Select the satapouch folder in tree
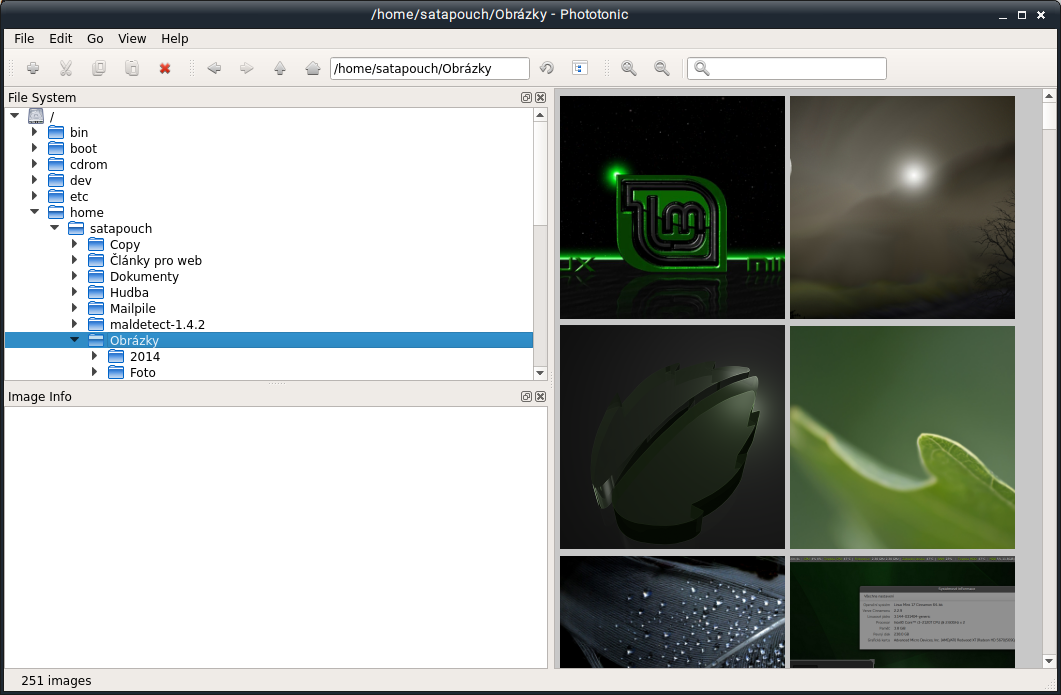The image size is (1061, 695). (x=121, y=229)
